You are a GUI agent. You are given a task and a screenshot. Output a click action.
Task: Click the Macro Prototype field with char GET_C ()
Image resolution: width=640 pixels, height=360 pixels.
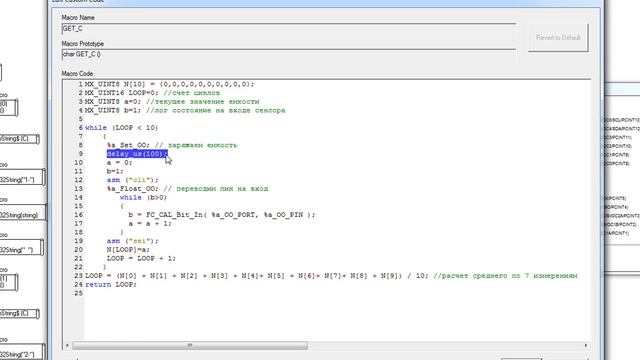pos(289,54)
